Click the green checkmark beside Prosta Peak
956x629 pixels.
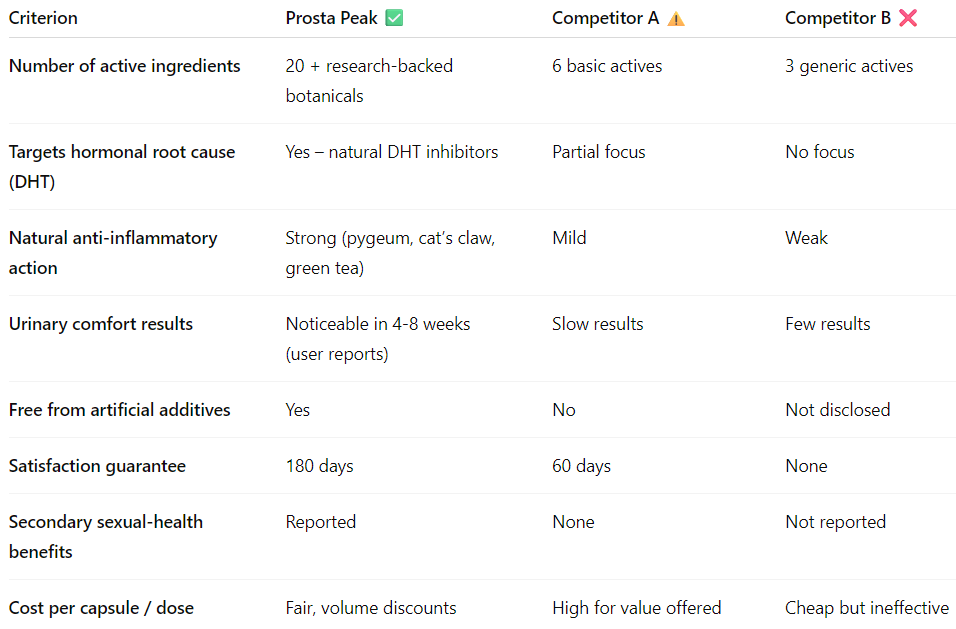(395, 18)
